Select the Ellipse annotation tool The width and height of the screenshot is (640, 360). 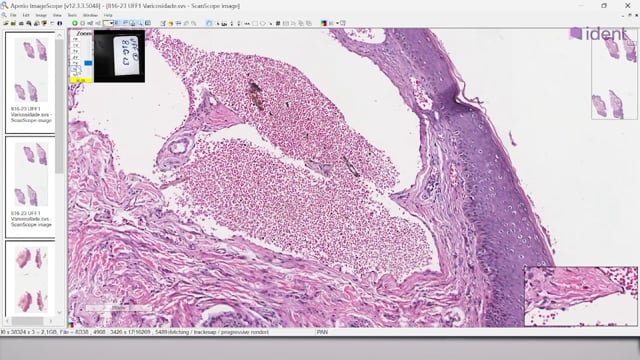coord(263,23)
